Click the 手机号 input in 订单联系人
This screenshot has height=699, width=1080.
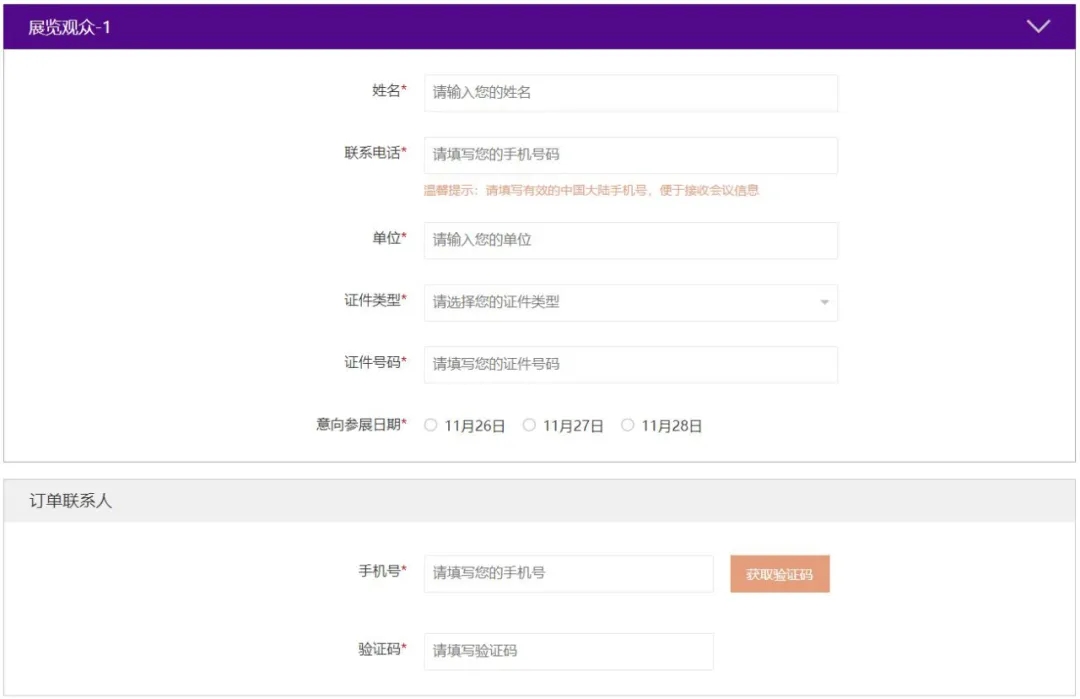pos(568,573)
